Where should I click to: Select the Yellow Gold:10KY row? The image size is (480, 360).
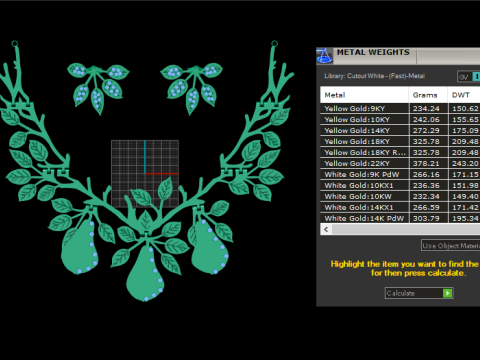click(x=400, y=119)
